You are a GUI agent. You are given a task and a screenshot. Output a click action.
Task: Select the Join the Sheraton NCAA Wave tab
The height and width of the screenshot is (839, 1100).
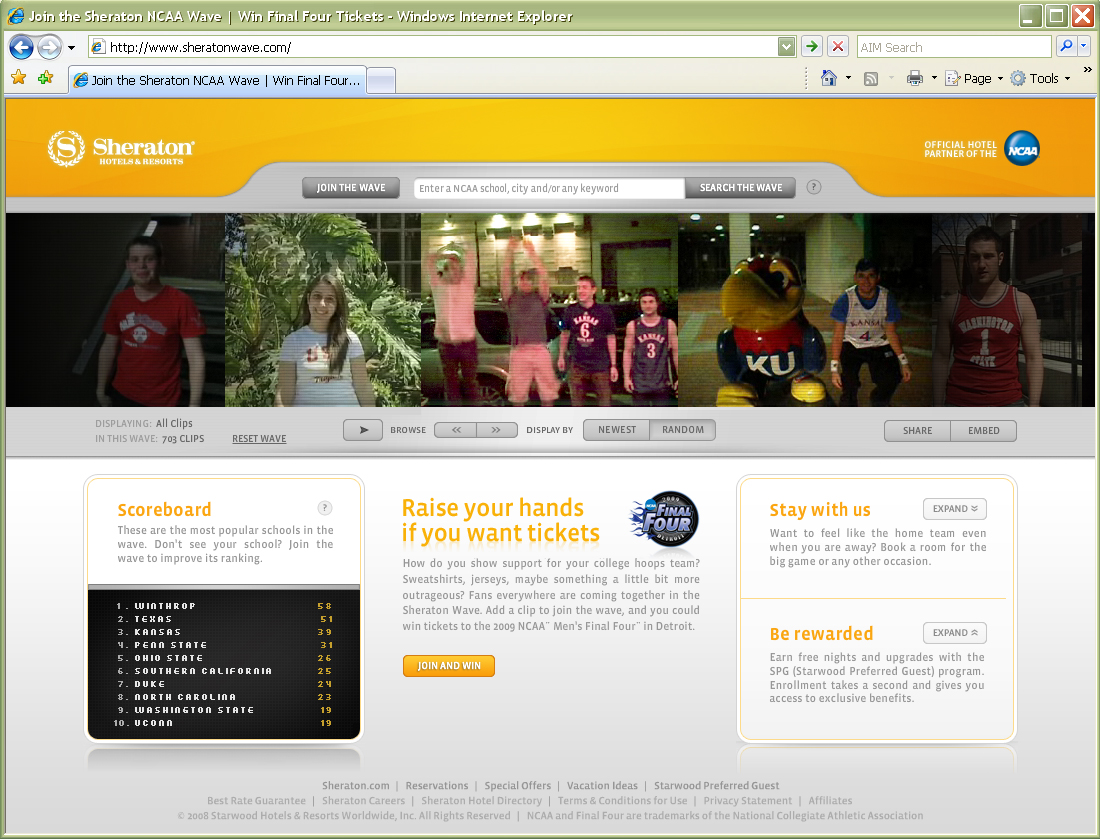[217, 80]
